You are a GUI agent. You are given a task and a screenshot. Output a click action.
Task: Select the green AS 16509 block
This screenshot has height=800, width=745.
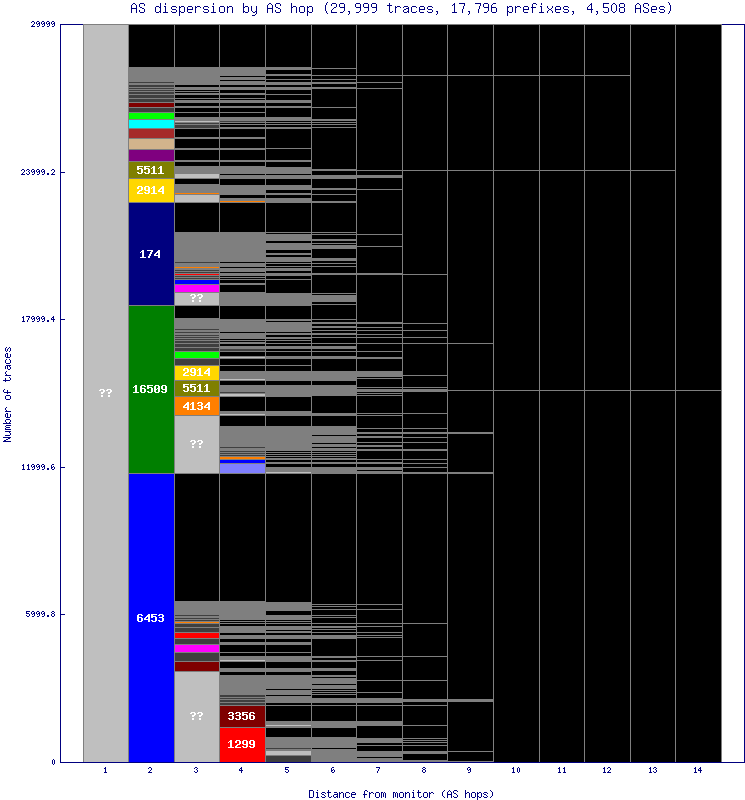151,389
